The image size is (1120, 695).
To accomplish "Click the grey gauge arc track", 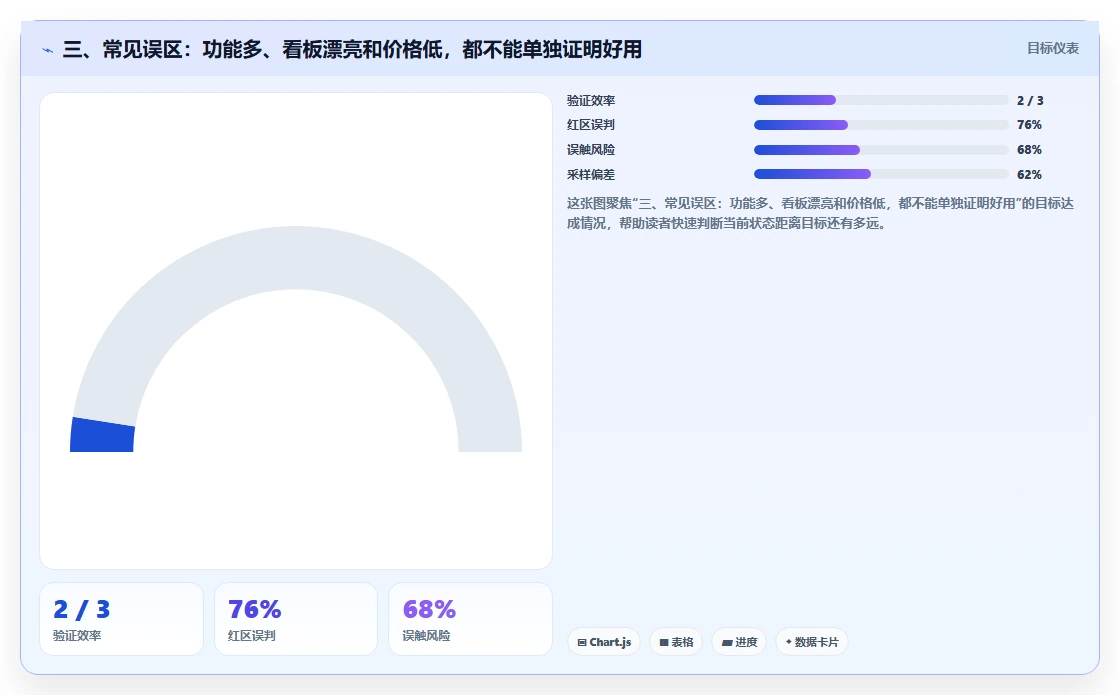I will pyautogui.click(x=296, y=257).
